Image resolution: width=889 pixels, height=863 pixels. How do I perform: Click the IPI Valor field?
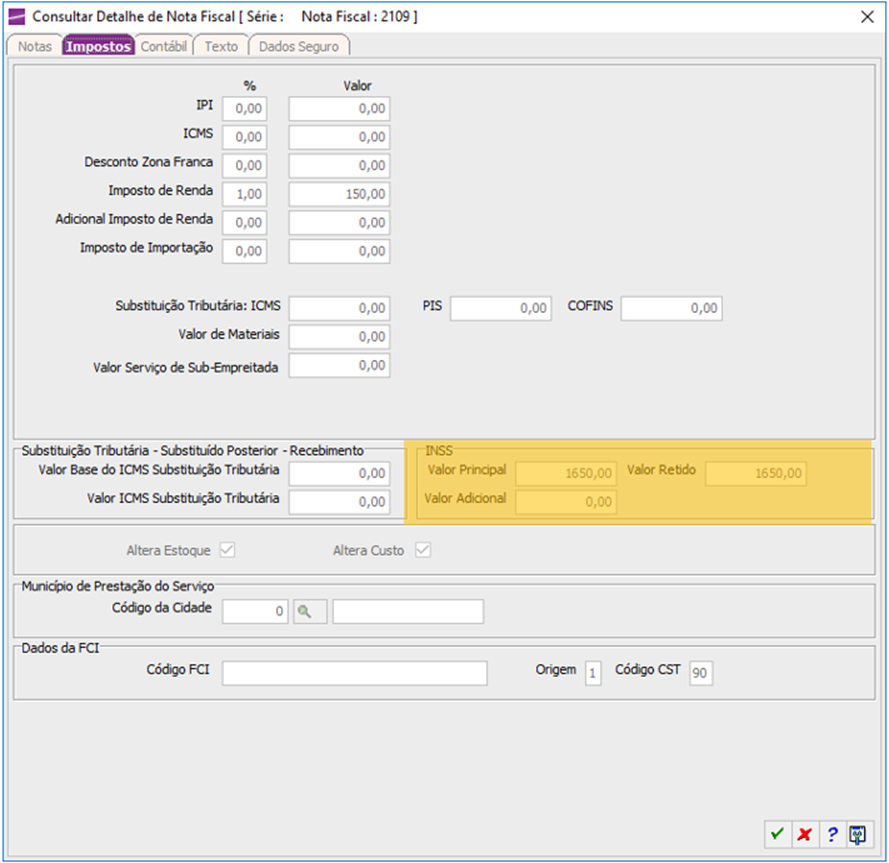pos(339,108)
